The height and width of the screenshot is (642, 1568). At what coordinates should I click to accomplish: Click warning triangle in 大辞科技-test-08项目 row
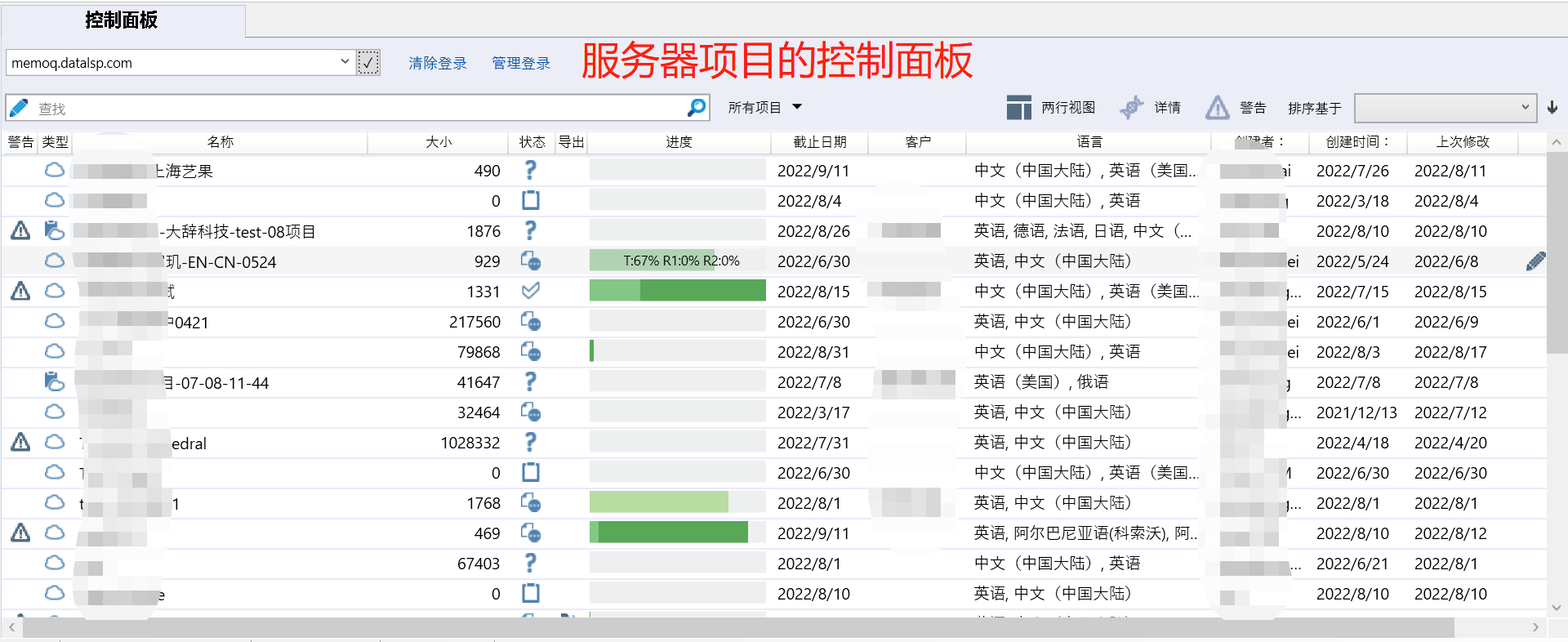[x=20, y=230]
